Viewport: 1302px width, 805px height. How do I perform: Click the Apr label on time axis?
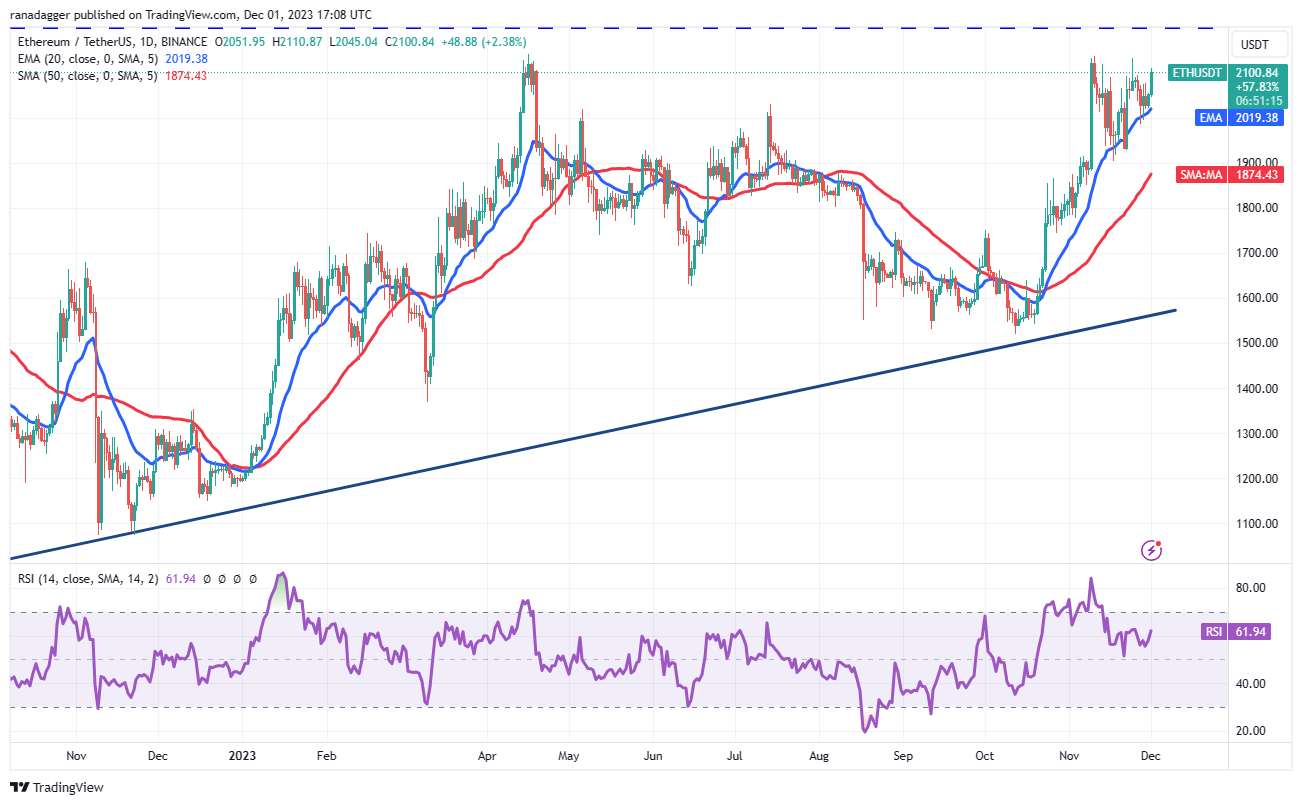486,757
